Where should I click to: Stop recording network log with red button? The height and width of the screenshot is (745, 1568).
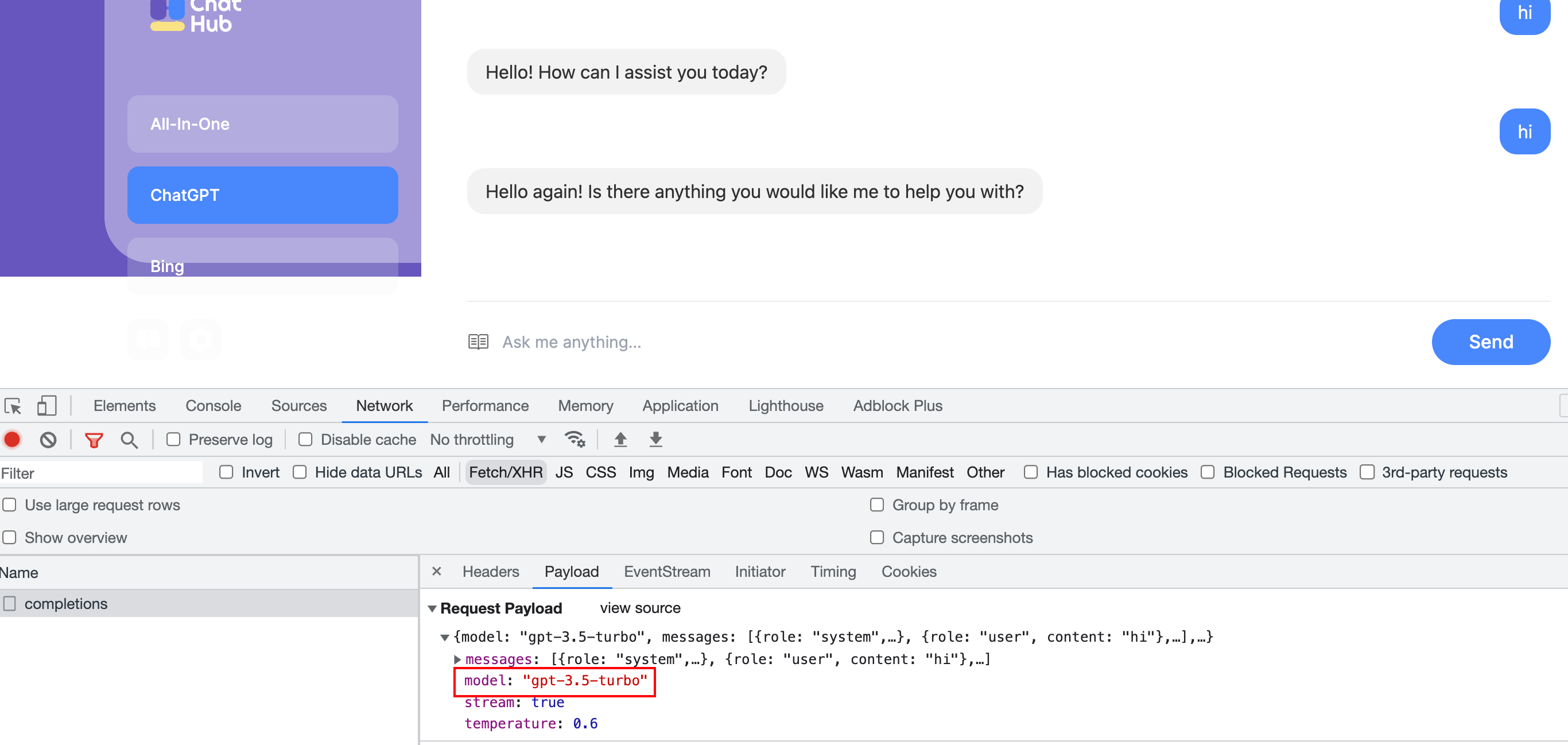(x=12, y=440)
